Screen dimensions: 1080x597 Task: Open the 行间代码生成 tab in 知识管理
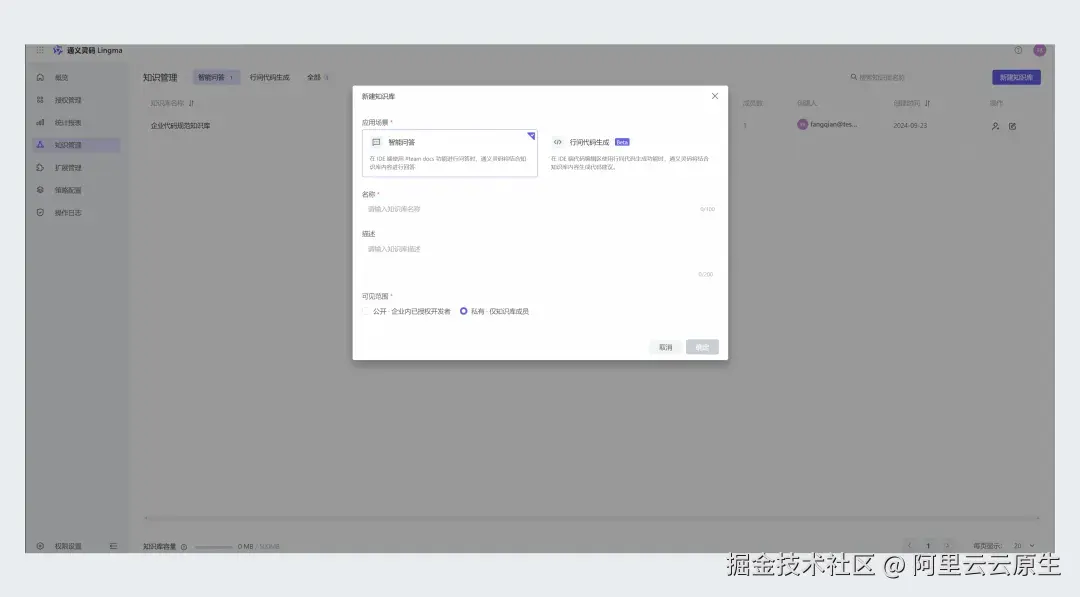pos(271,76)
